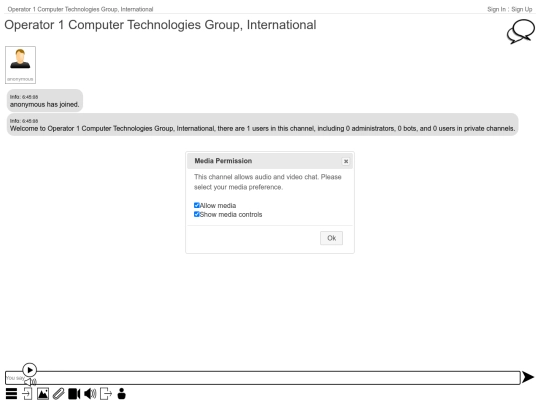Click the exit channel door icon
The width and height of the screenshot is (540, 405).
(106, 394)
